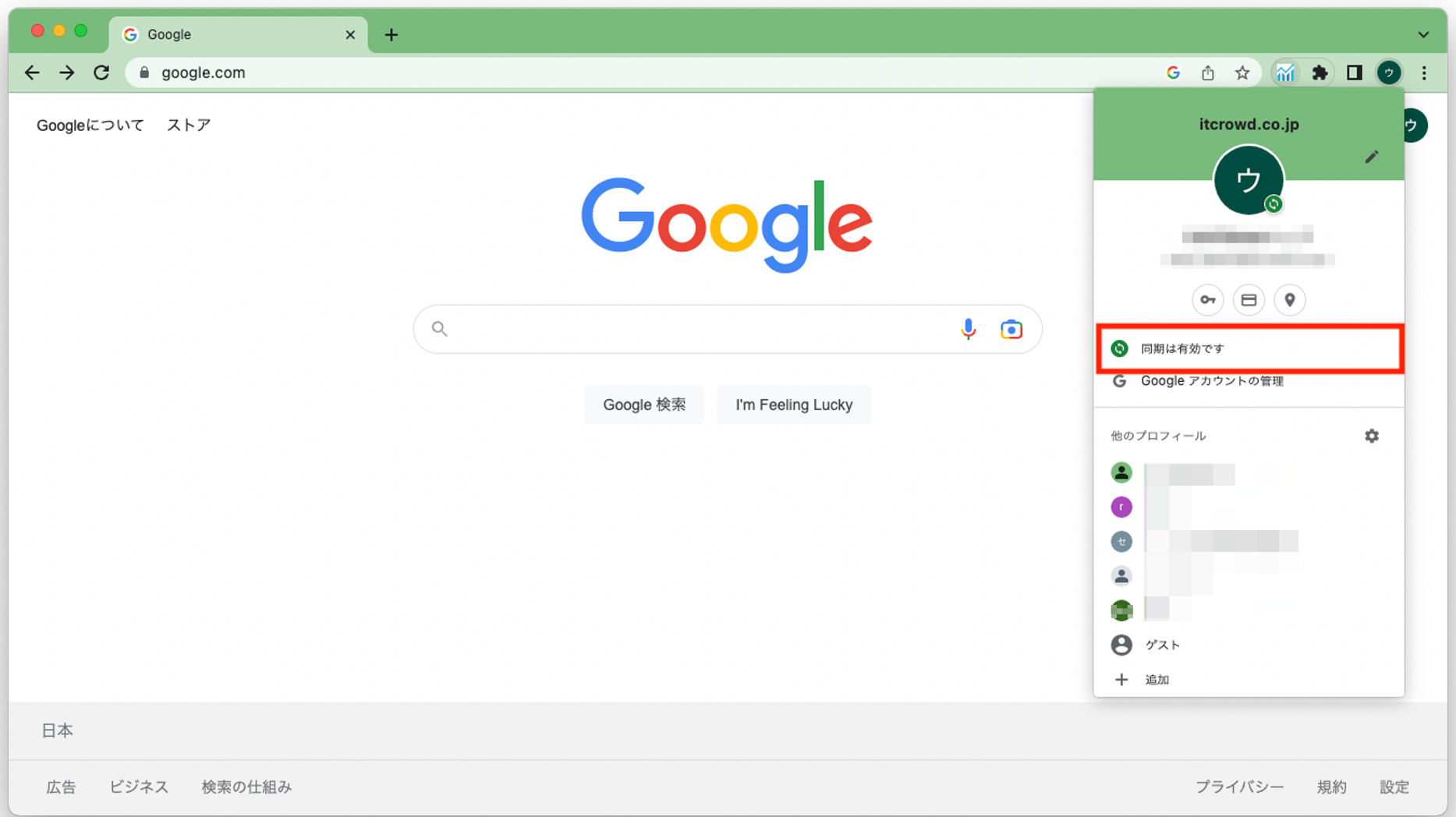Open the Extensions puzzle icon
Screen dimensions: 1456x817
click(1320, 73)
